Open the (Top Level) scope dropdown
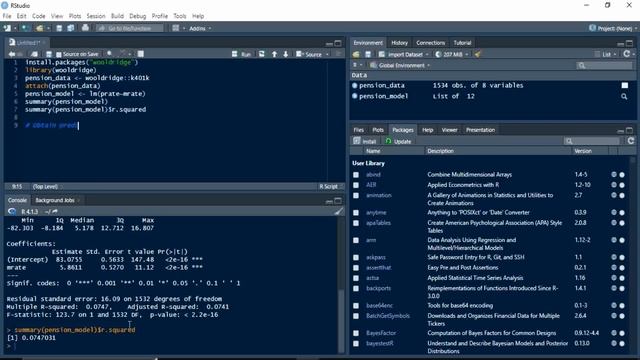The image size is (640, 360). [x=47, y=187]
